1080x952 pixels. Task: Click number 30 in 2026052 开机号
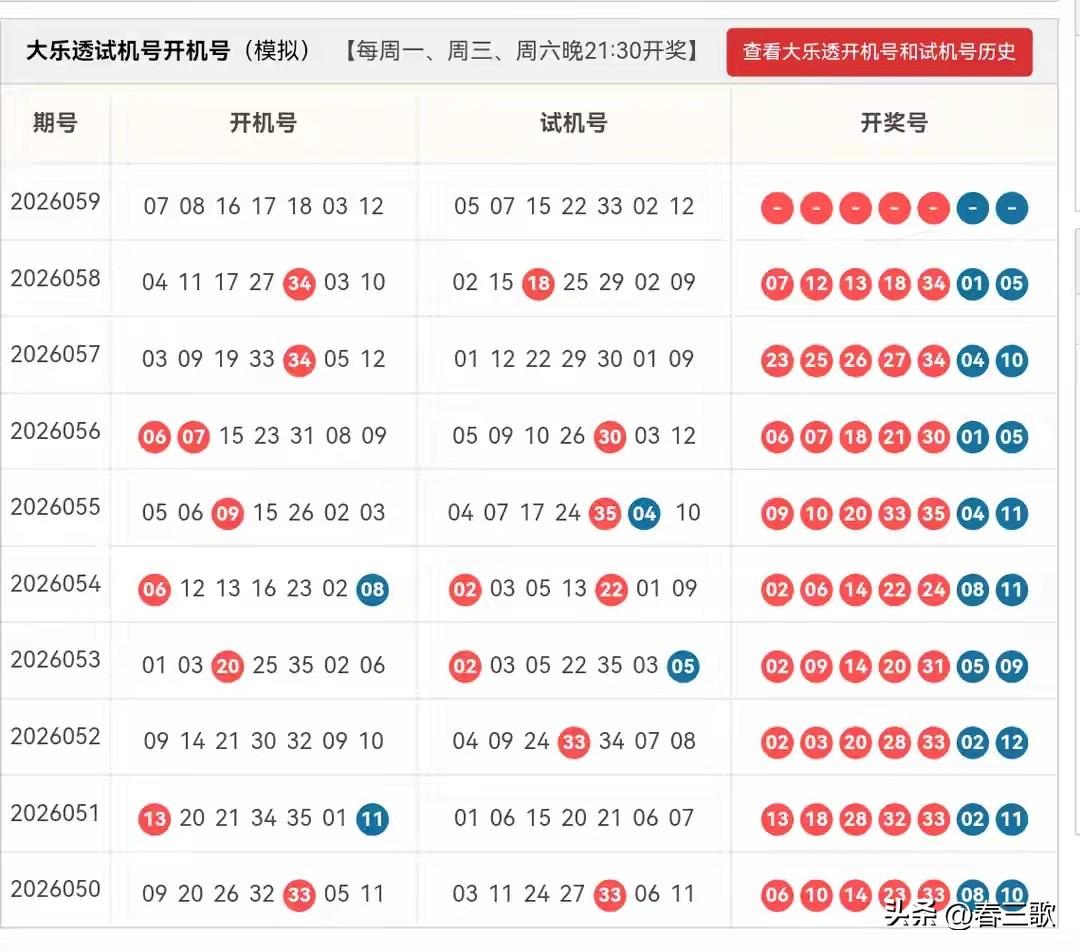click(x=263, y=741)
